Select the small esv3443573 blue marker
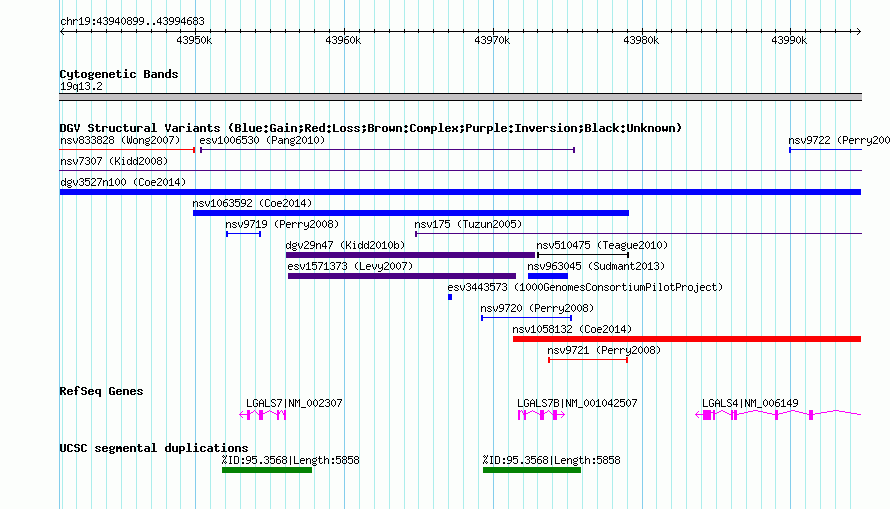This screenshot has height=509, width=890. point(450,297)
